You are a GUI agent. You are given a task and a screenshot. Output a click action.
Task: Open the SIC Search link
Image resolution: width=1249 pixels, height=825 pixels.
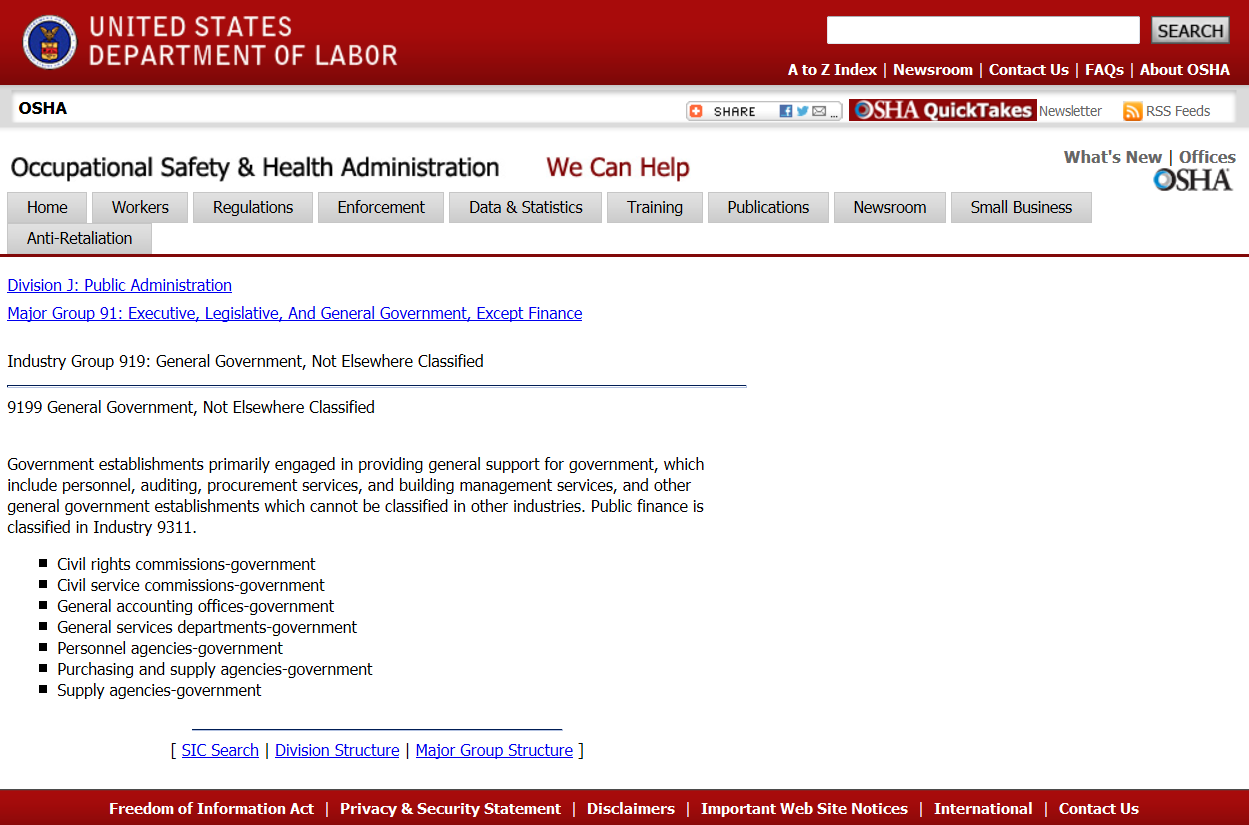point(220,750)
